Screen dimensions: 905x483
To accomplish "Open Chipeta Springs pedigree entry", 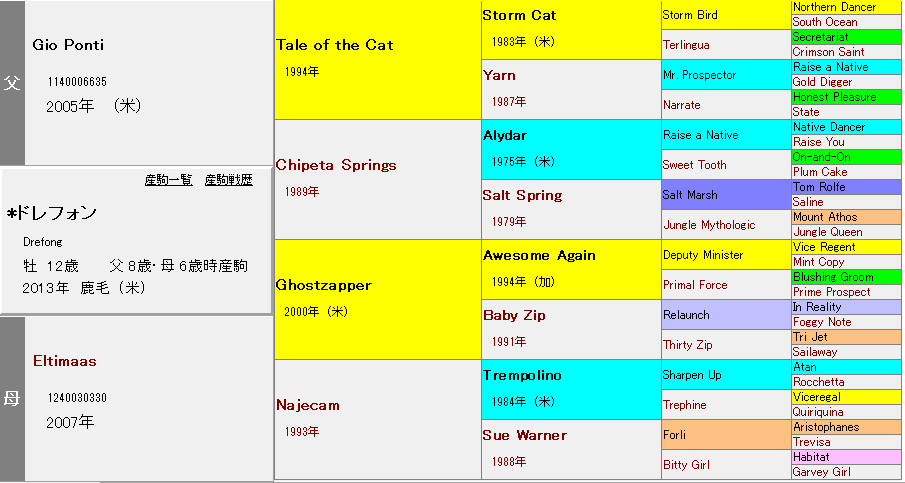I will point(336,165).
